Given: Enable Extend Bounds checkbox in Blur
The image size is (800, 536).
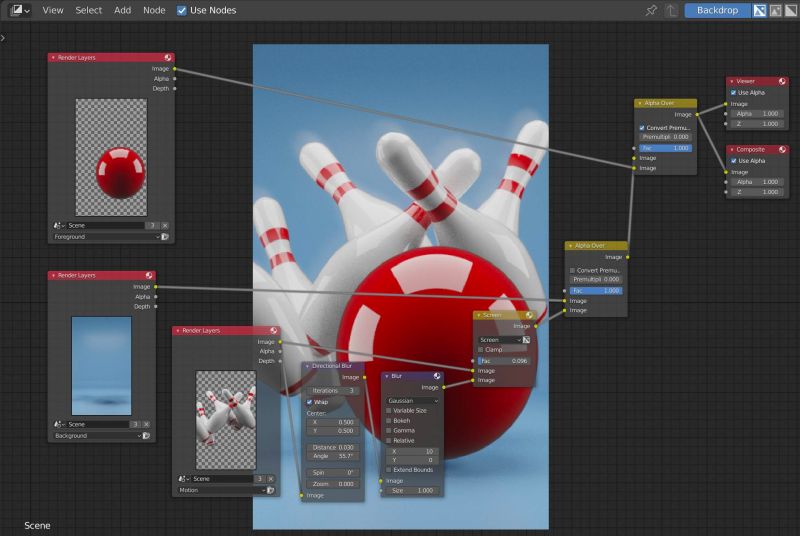Looking at the screenshot, I should coord(389,470).
